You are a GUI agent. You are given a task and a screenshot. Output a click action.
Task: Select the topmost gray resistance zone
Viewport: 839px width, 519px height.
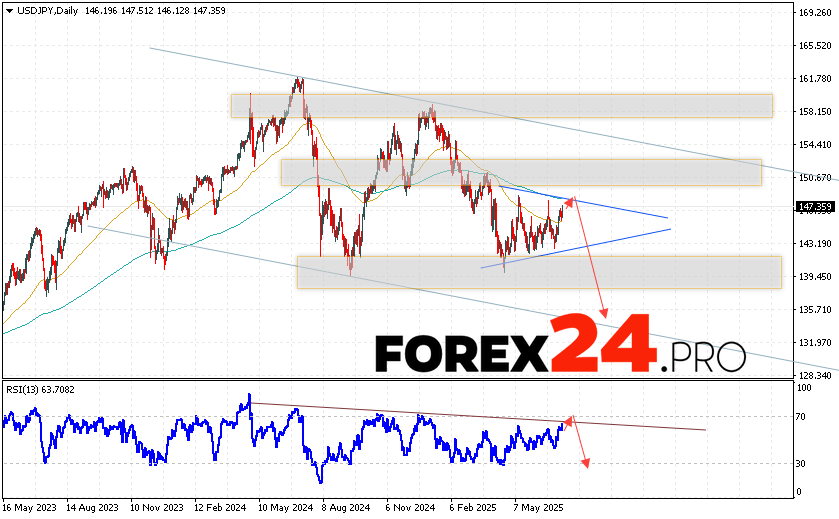(500, 105)
